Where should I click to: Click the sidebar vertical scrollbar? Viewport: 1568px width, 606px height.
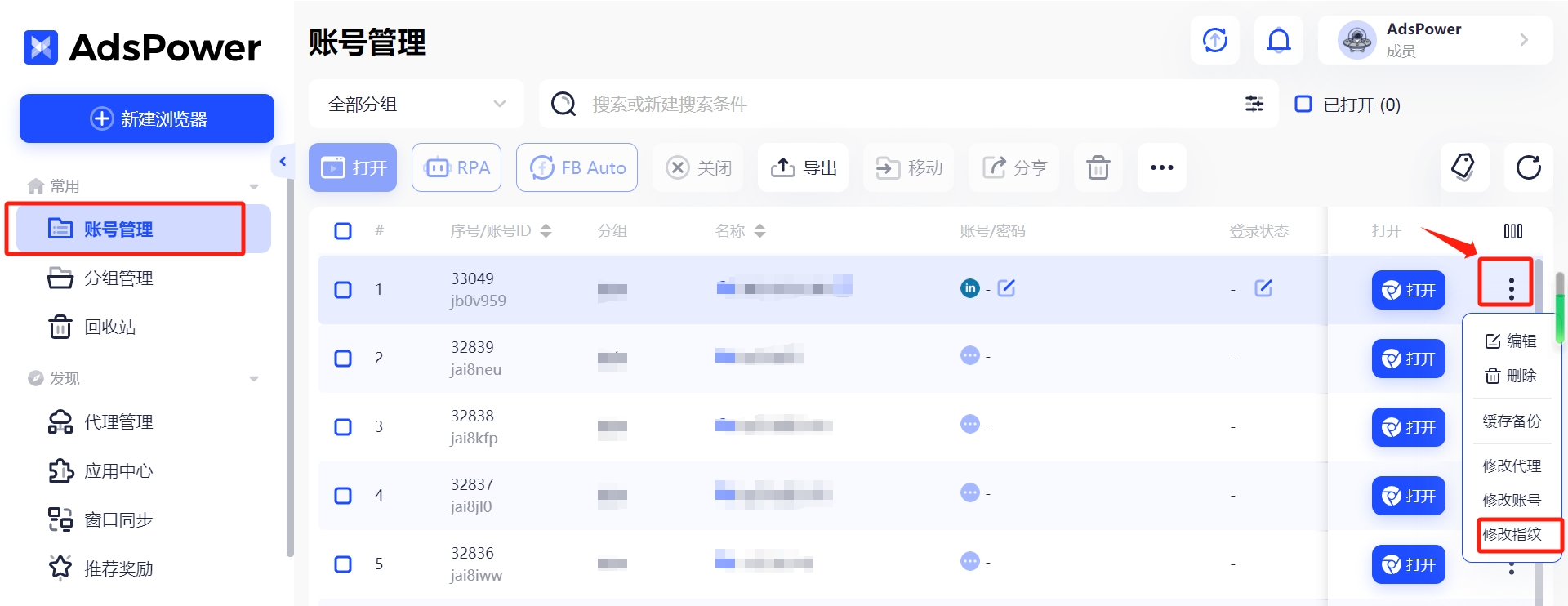[x=290, y=368]
